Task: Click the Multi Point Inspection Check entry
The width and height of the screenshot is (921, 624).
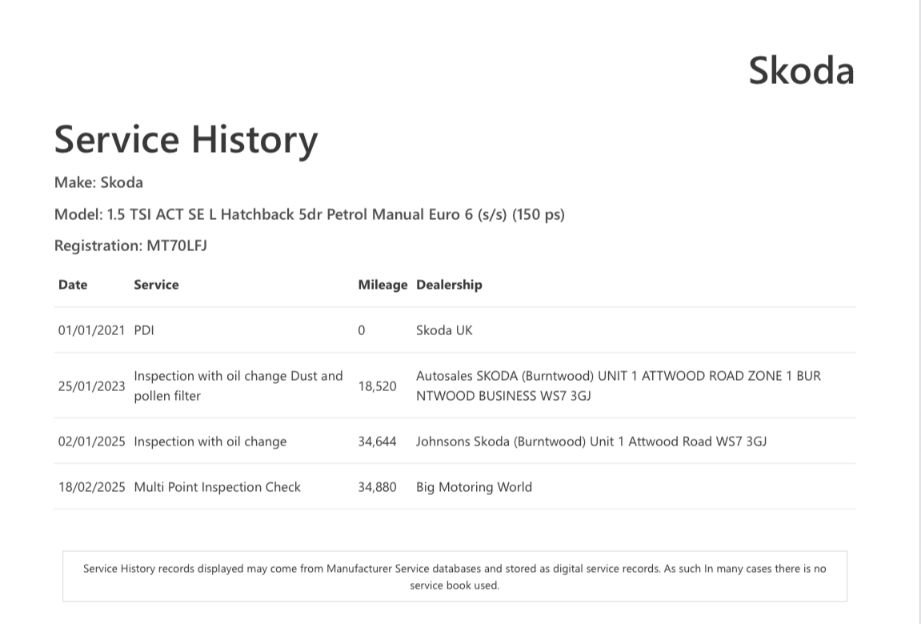Action: click(x=217, y=487)
